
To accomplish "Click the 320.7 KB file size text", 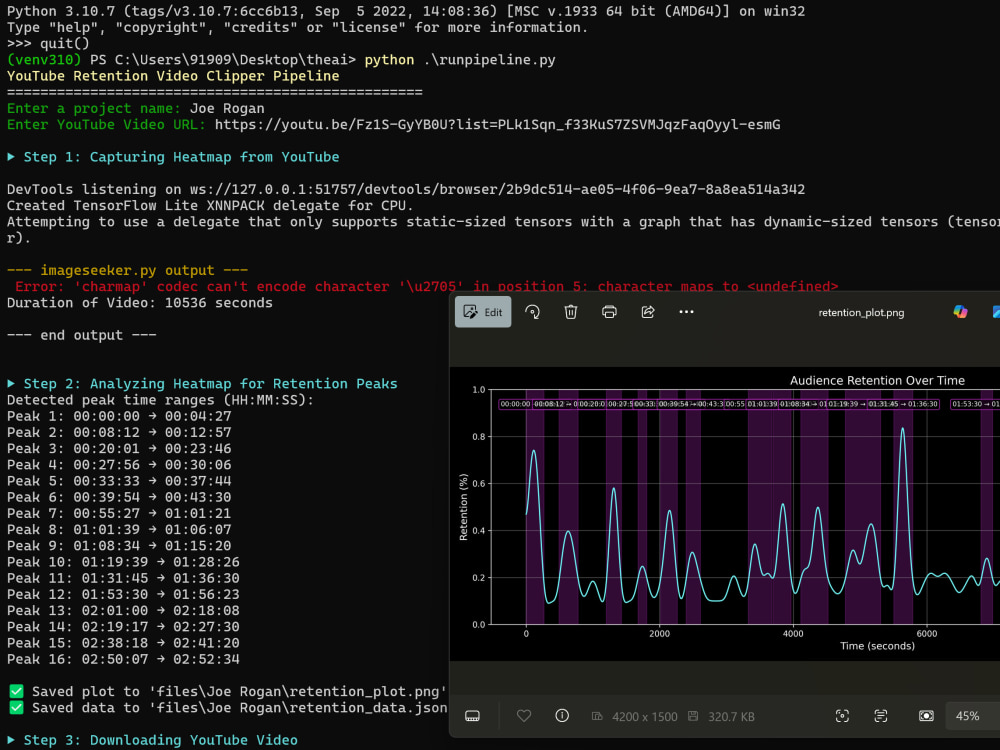I will tap(731, 717).
